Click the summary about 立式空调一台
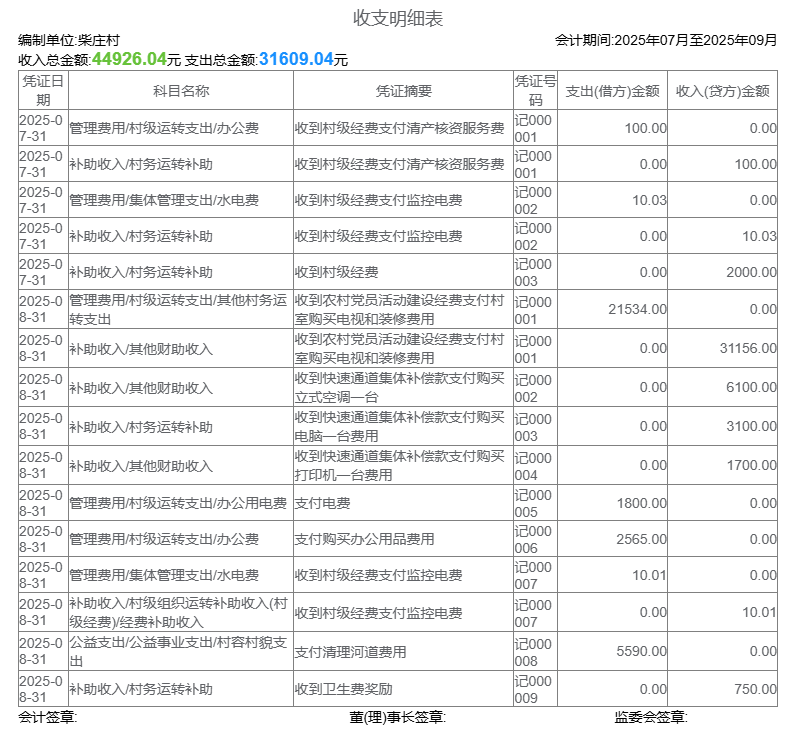 399,388
